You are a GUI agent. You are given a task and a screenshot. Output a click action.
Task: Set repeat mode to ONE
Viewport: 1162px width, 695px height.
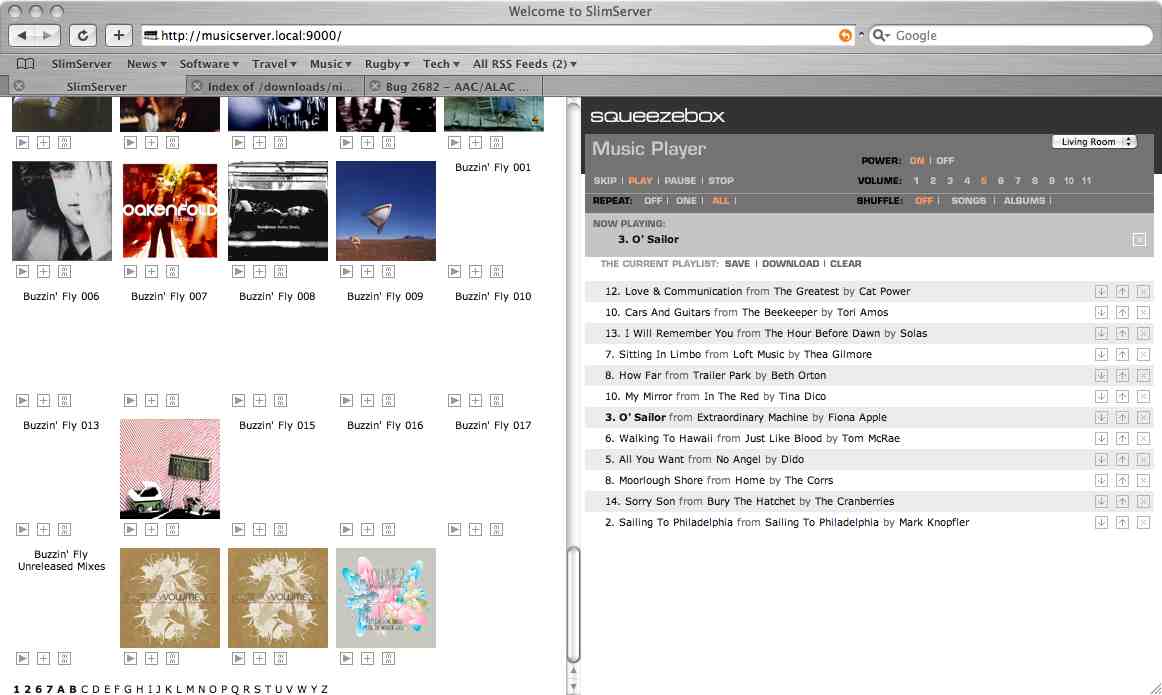[x=686, y=201]
